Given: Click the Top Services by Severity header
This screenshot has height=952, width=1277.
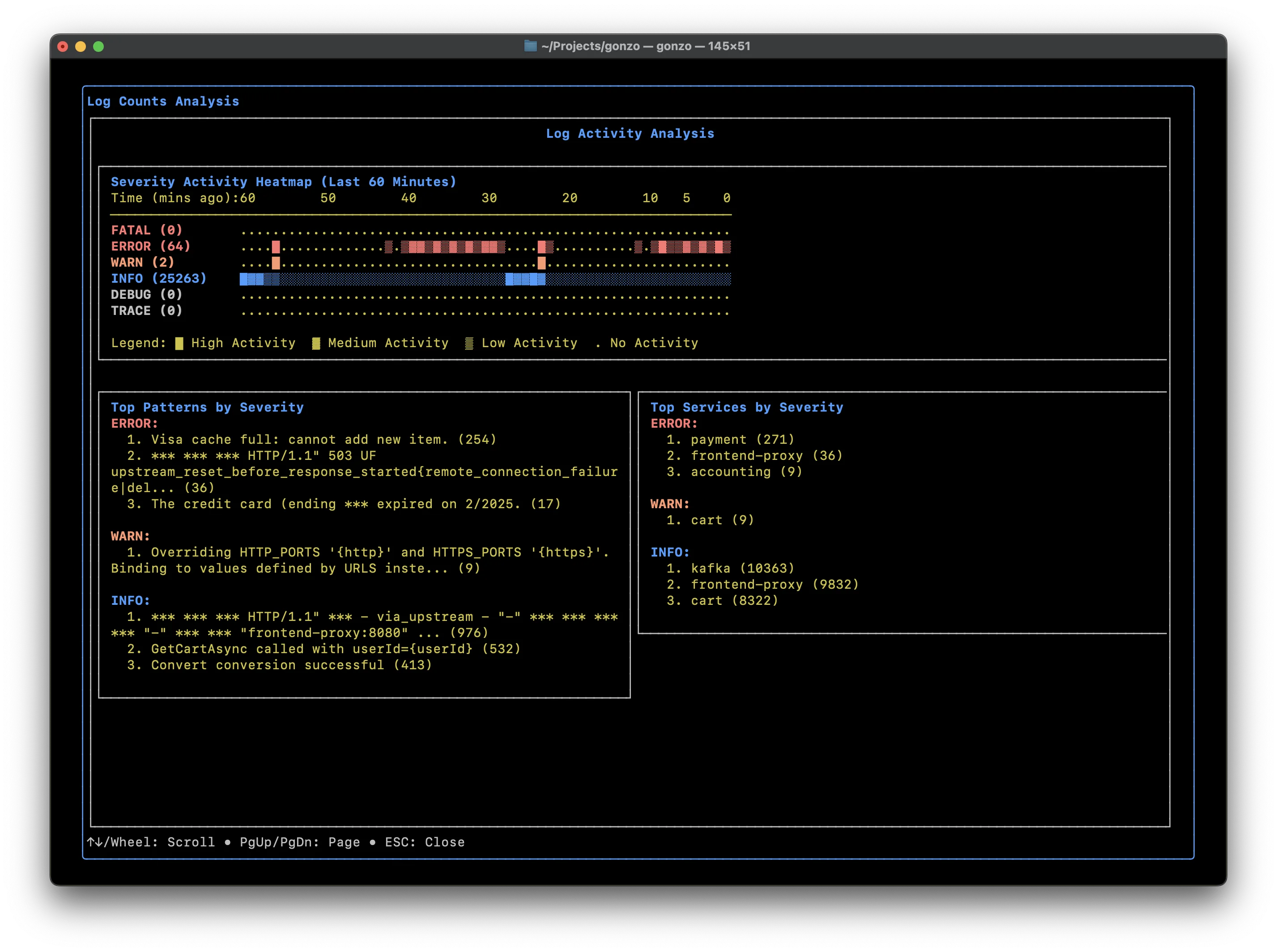Looking at the screenshot, I should click(x=746, y=408).
